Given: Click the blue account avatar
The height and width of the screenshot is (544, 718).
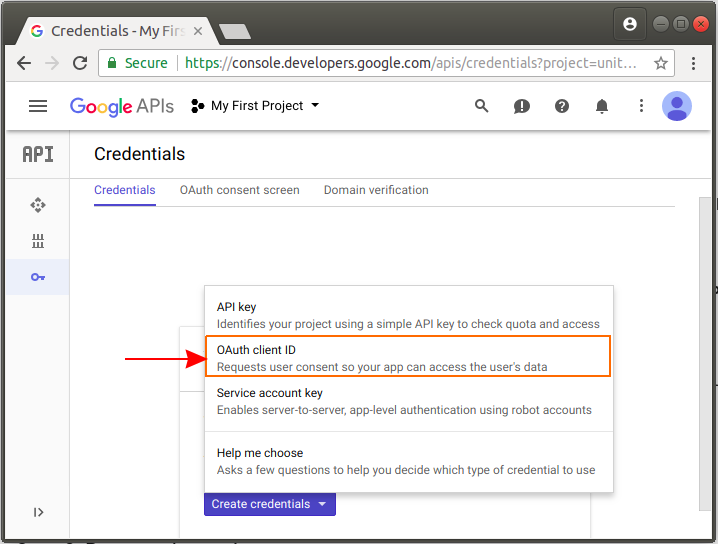Looking at the screenshot, I should (676, 106).
